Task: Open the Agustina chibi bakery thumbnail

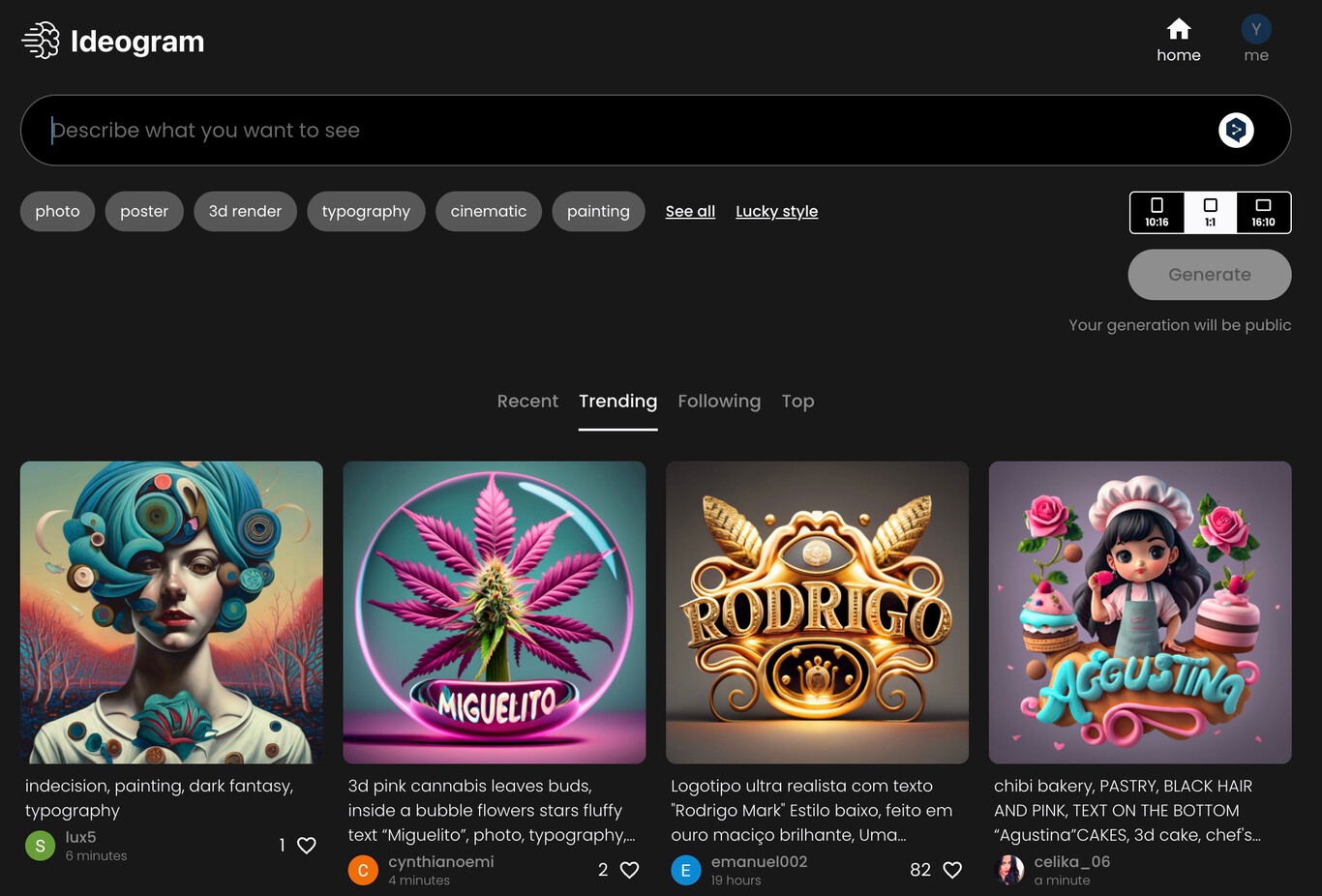Action: point(1140,612)
